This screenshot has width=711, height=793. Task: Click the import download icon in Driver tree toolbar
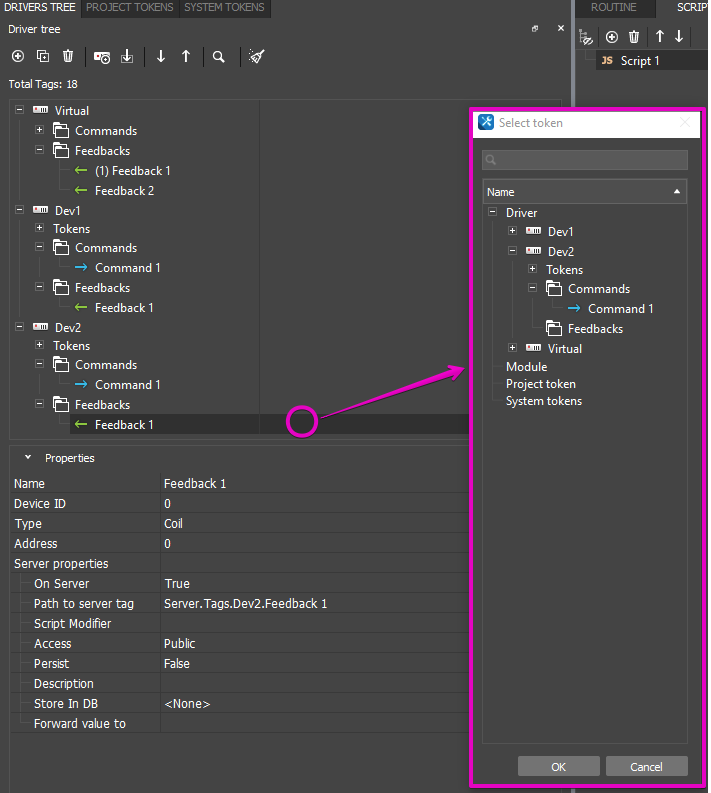(x=127, y=57)
